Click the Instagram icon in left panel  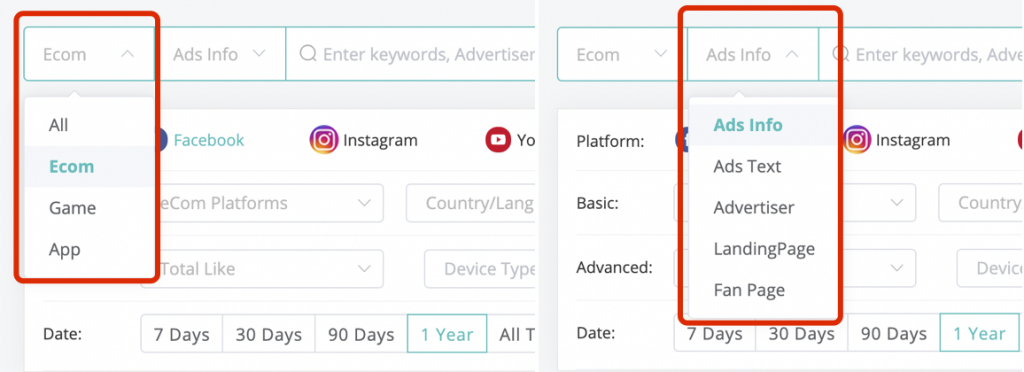point(323,140)
